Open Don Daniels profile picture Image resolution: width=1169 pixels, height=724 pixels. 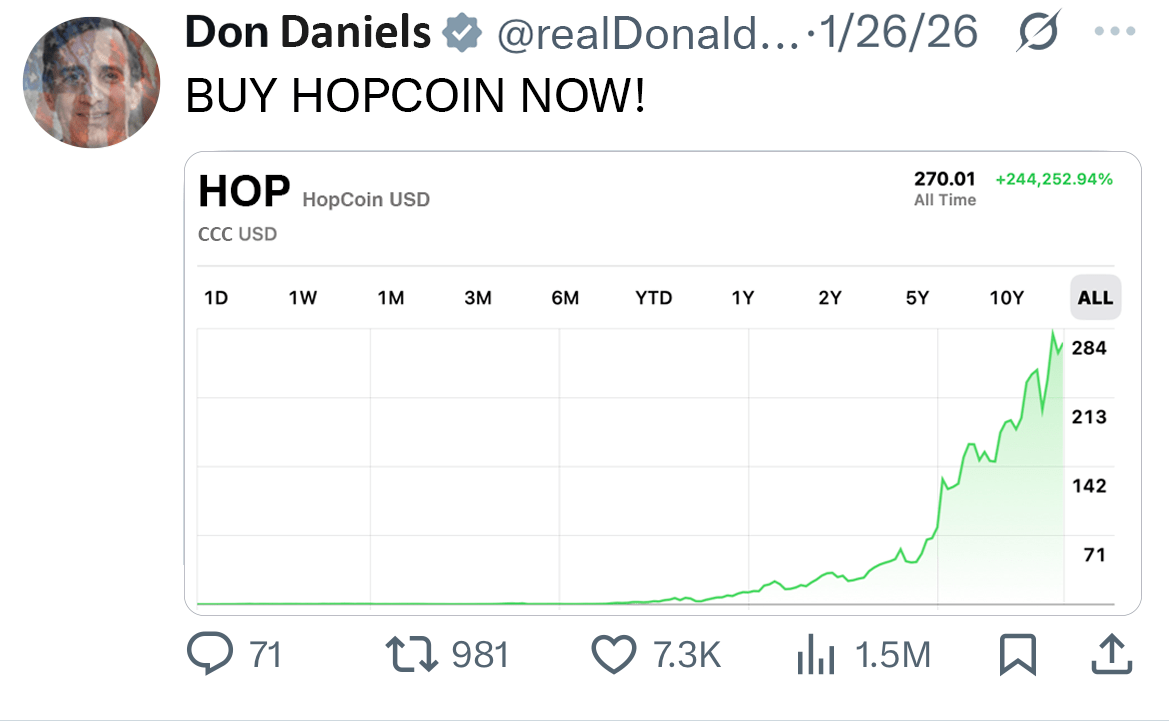coord(91,82)
